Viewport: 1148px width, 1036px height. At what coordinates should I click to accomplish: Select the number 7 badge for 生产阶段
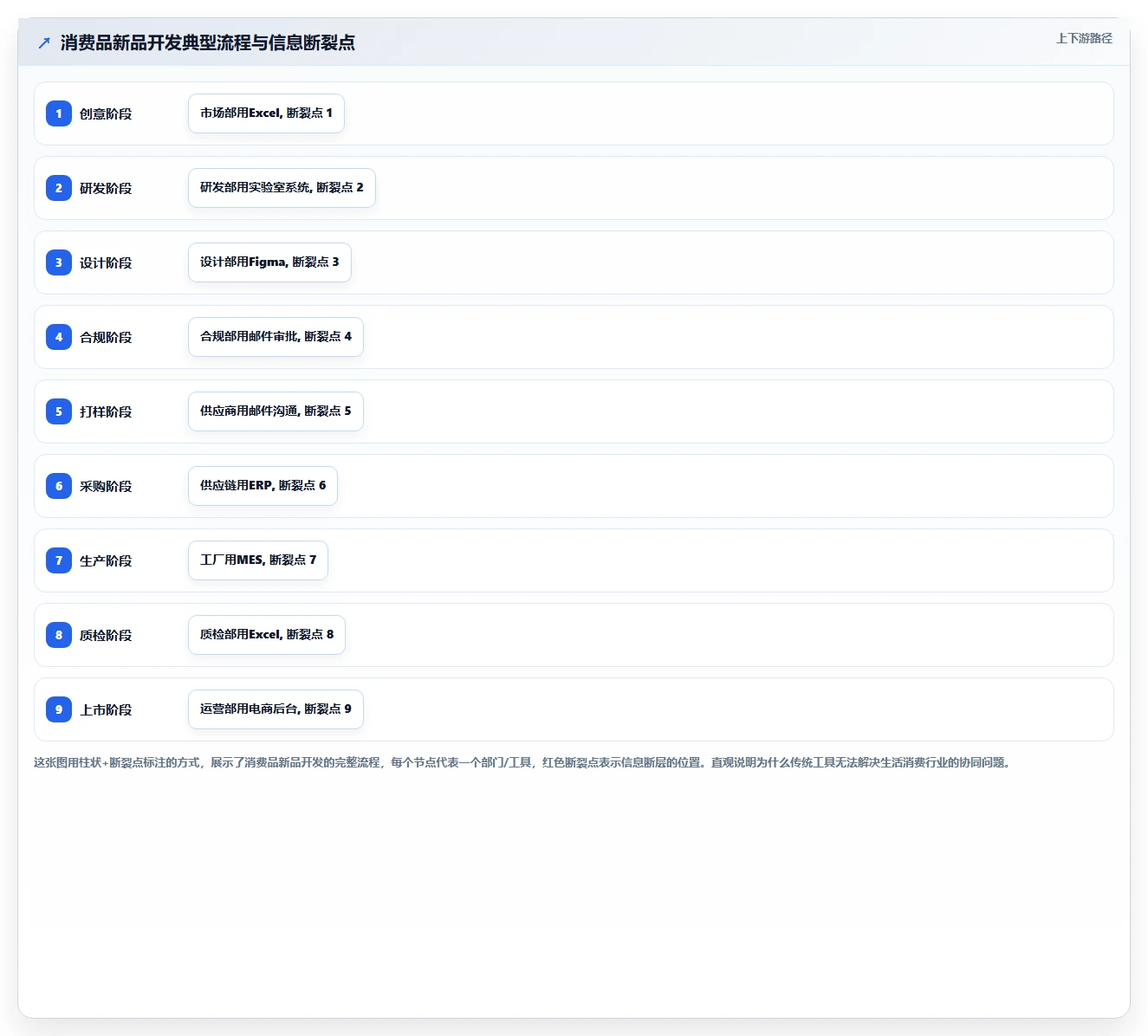pyautogui.click(x=59, y=560)
